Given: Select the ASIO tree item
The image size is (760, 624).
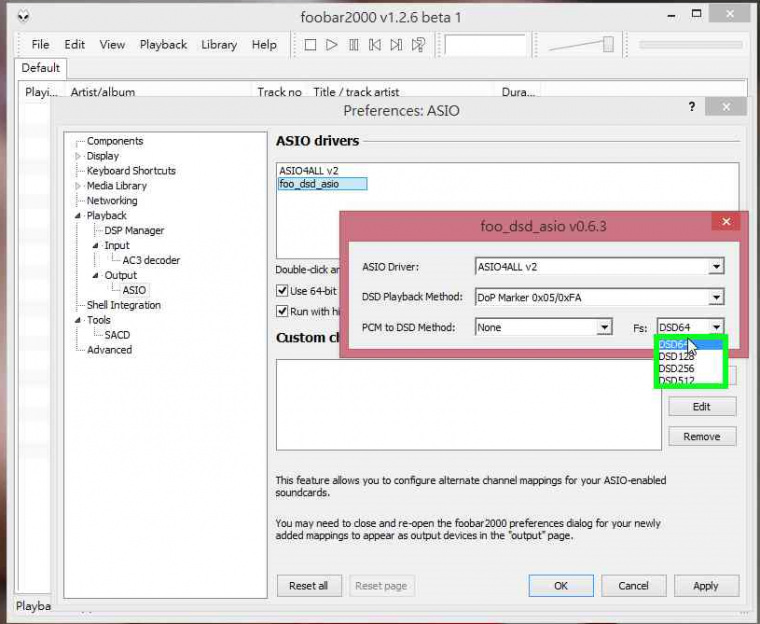Looking at the screenshot, I should pos(134,290).
